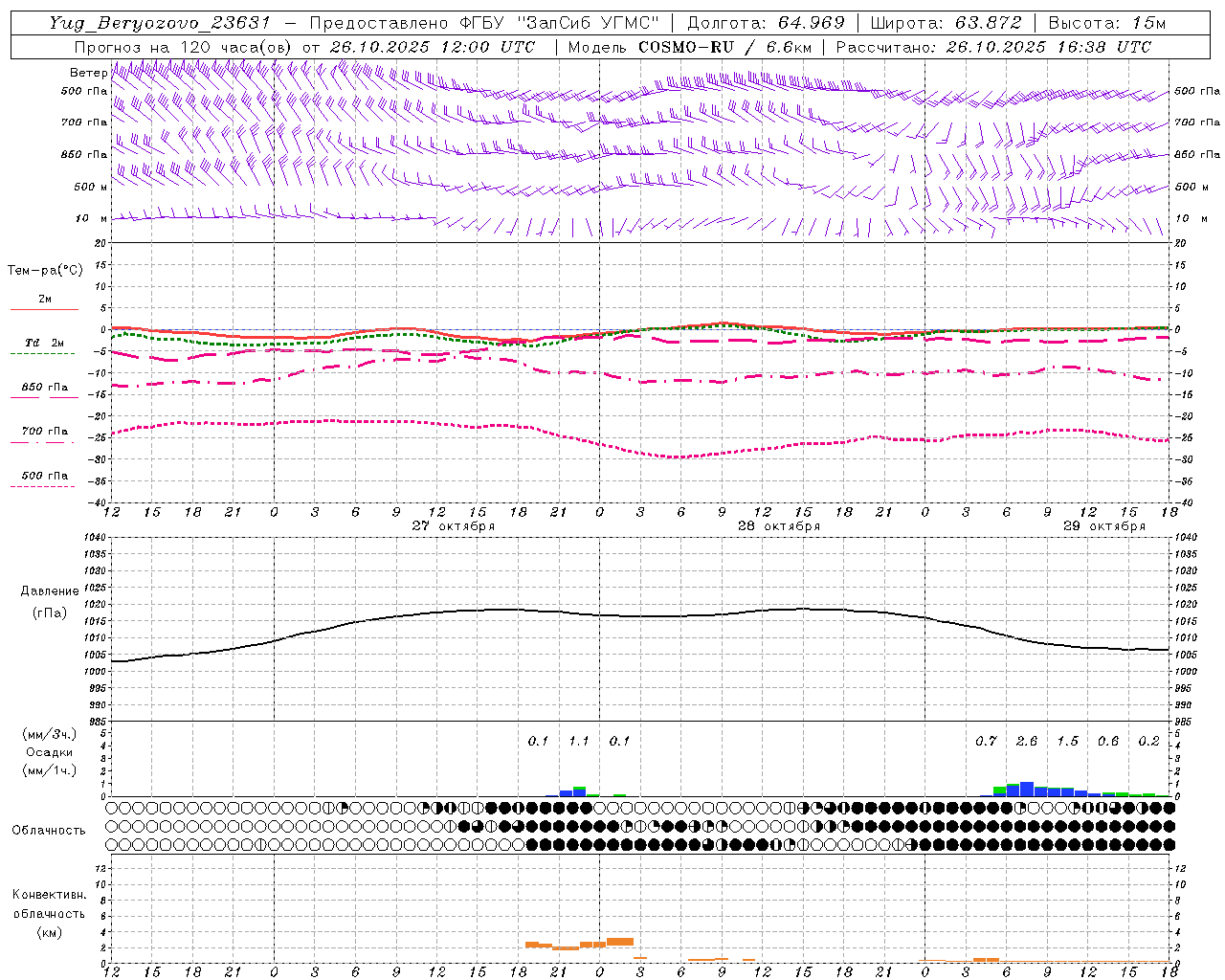
Task: Click the 28 октября date label
Action: tap(779, 526)
